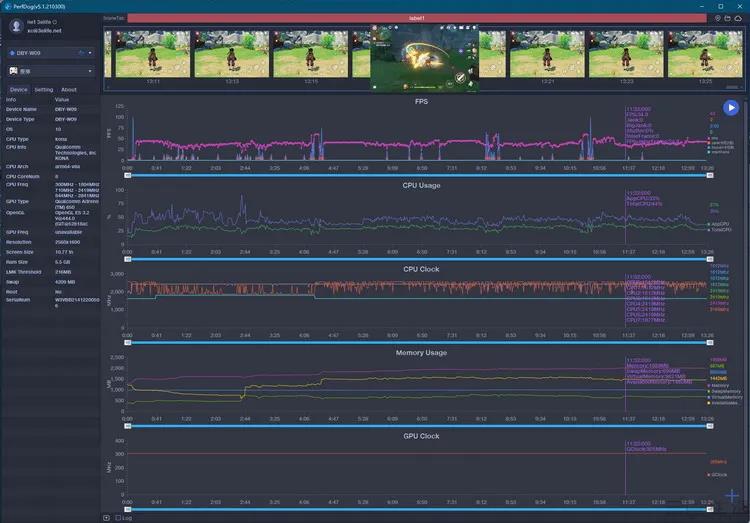Select the screenshot thumbnail at 13:21
750x523 pixels.
tap(547, 54)
